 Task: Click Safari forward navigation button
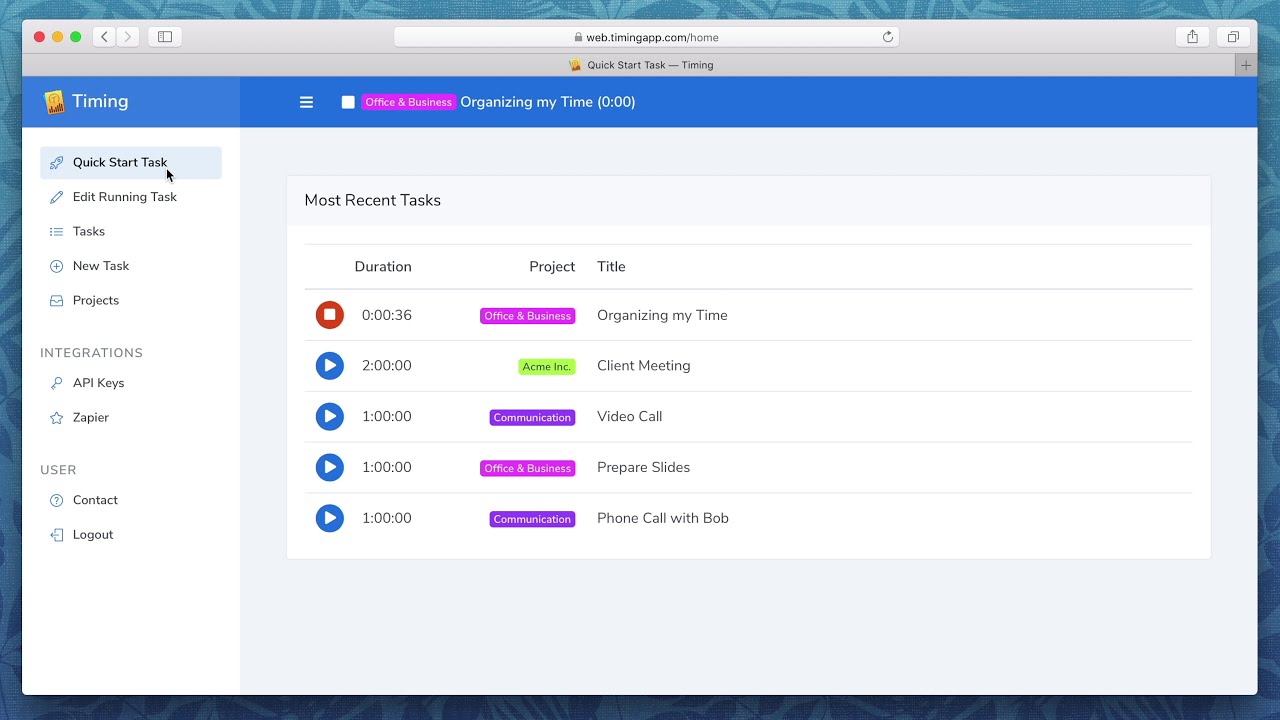(x=128, y=37)
